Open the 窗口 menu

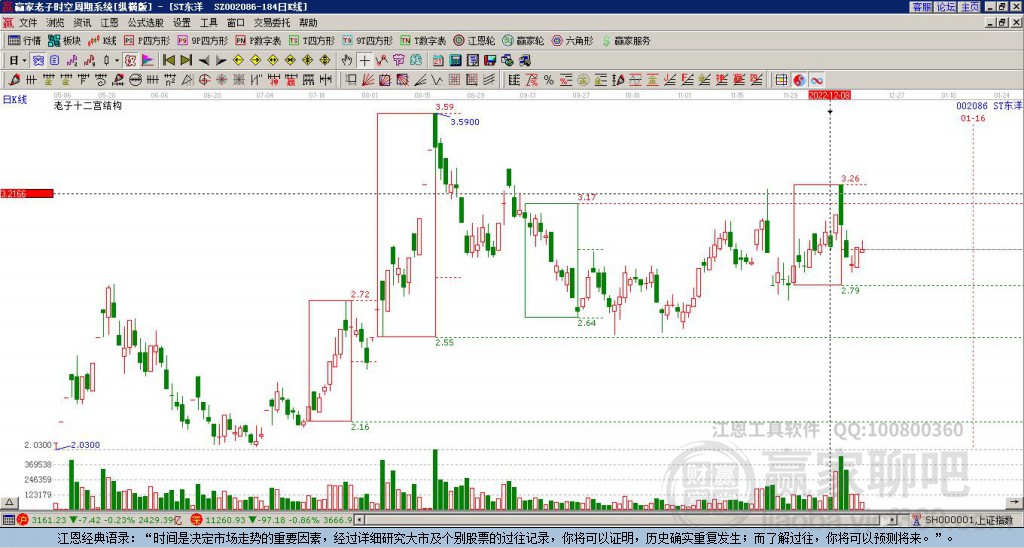point(235,23)
